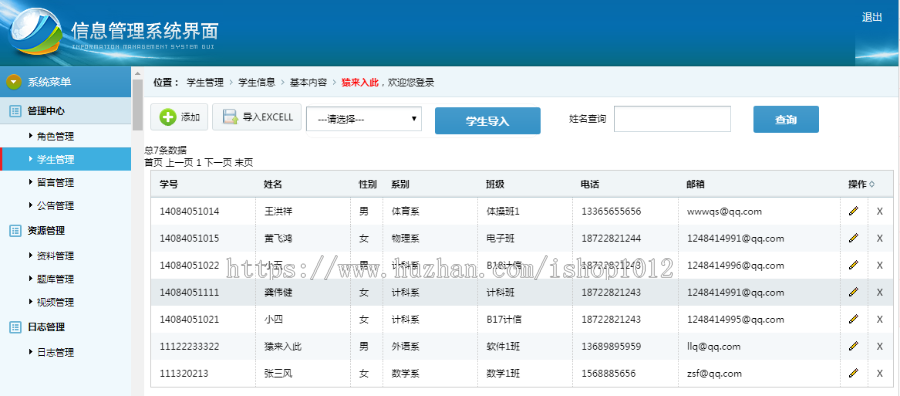Screen dimensions: 900x396
Task: Delete the 猿来入此 row with X
Action: coord(879,347)
